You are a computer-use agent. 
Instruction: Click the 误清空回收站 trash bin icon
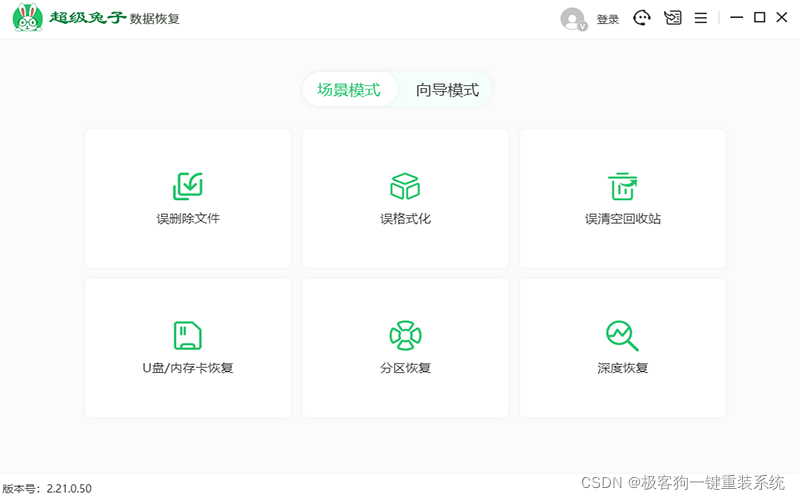622,186
